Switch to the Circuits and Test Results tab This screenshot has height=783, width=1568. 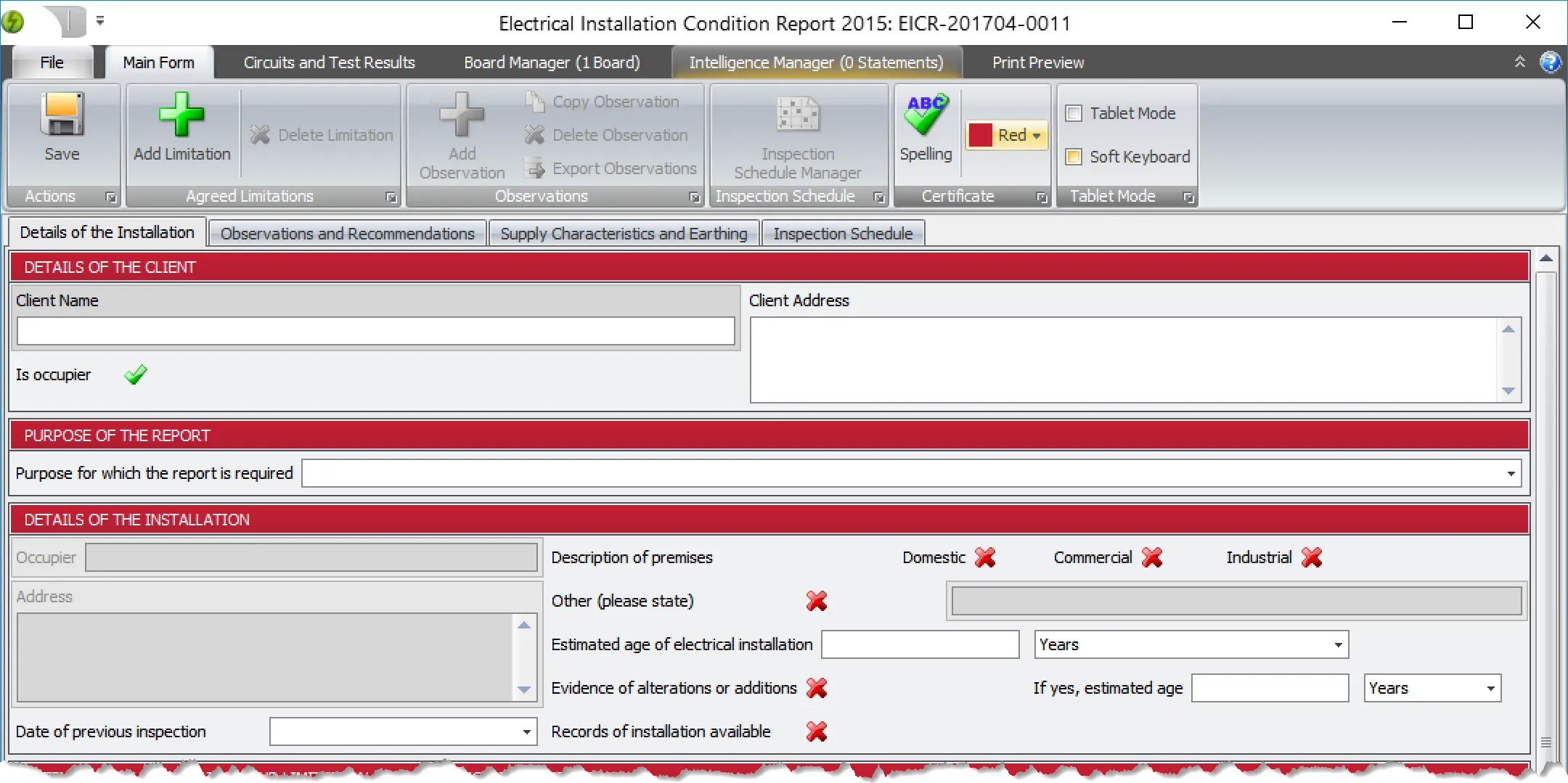click(328, 62)
